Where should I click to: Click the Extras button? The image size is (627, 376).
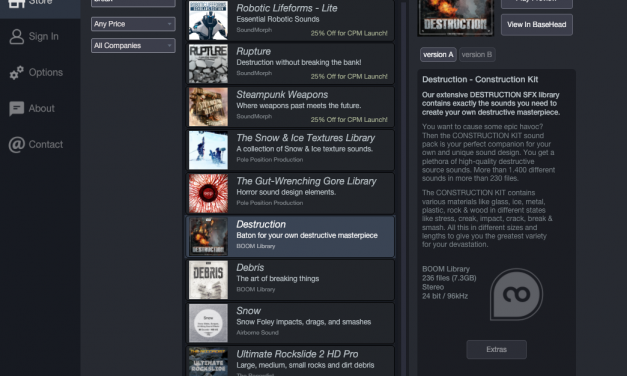(x=496, y=350)
